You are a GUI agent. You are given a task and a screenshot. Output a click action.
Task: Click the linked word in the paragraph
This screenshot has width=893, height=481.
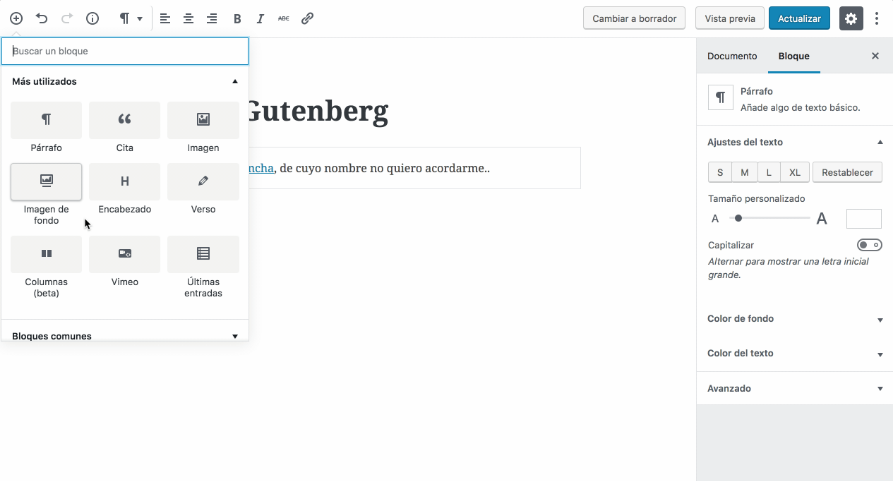click(x=261, y=168)
